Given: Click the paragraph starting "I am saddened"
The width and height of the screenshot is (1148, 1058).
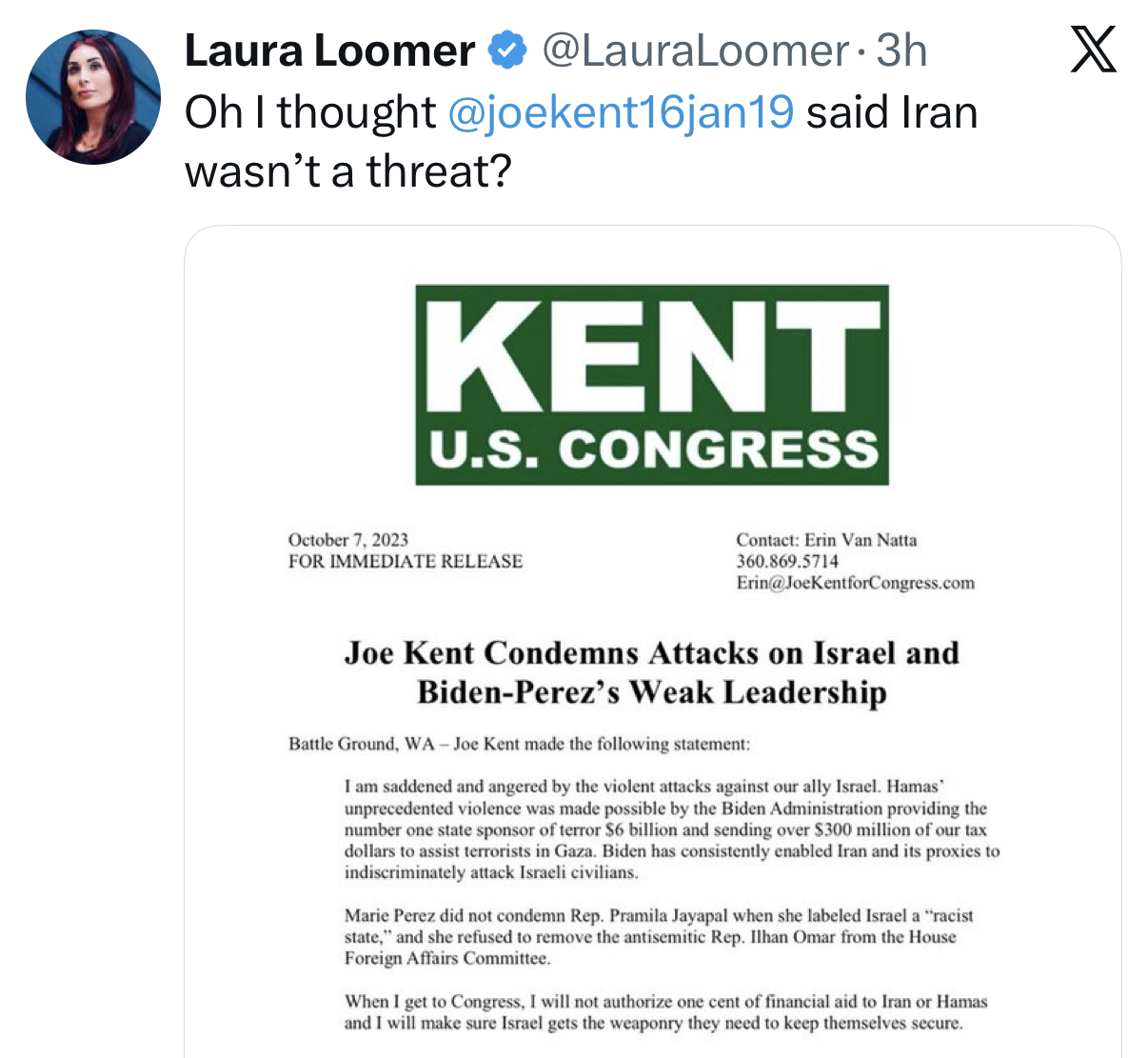Looking at the screenshot, I should point(671,828).
